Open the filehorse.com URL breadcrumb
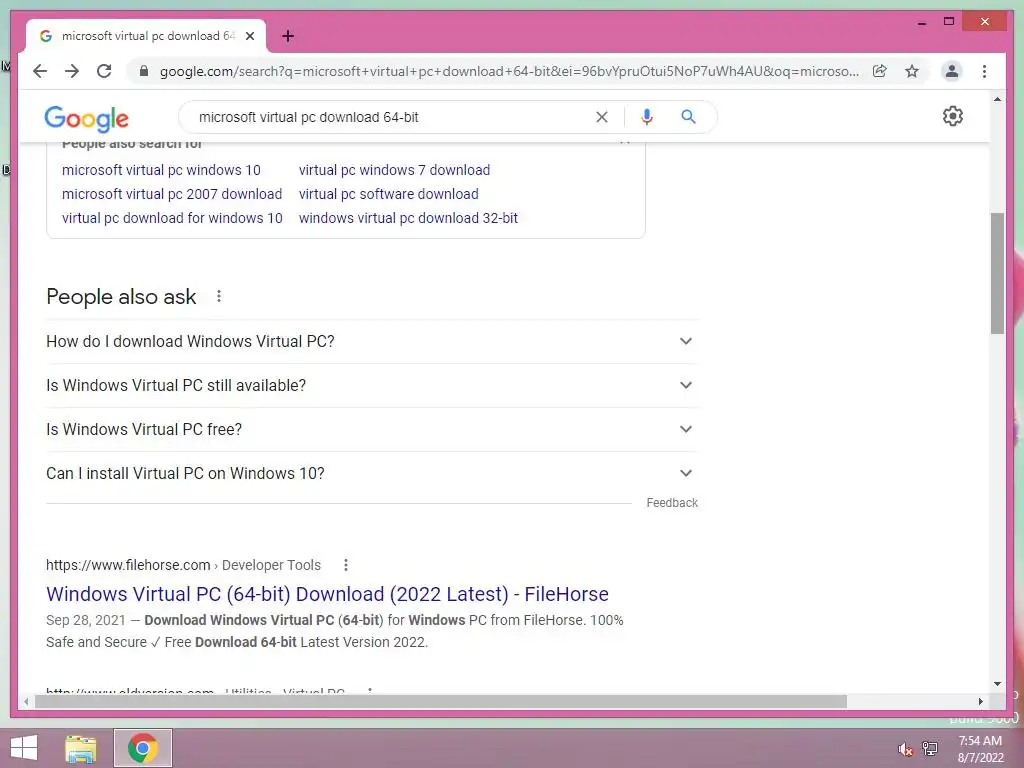 [x=184, y=565]
